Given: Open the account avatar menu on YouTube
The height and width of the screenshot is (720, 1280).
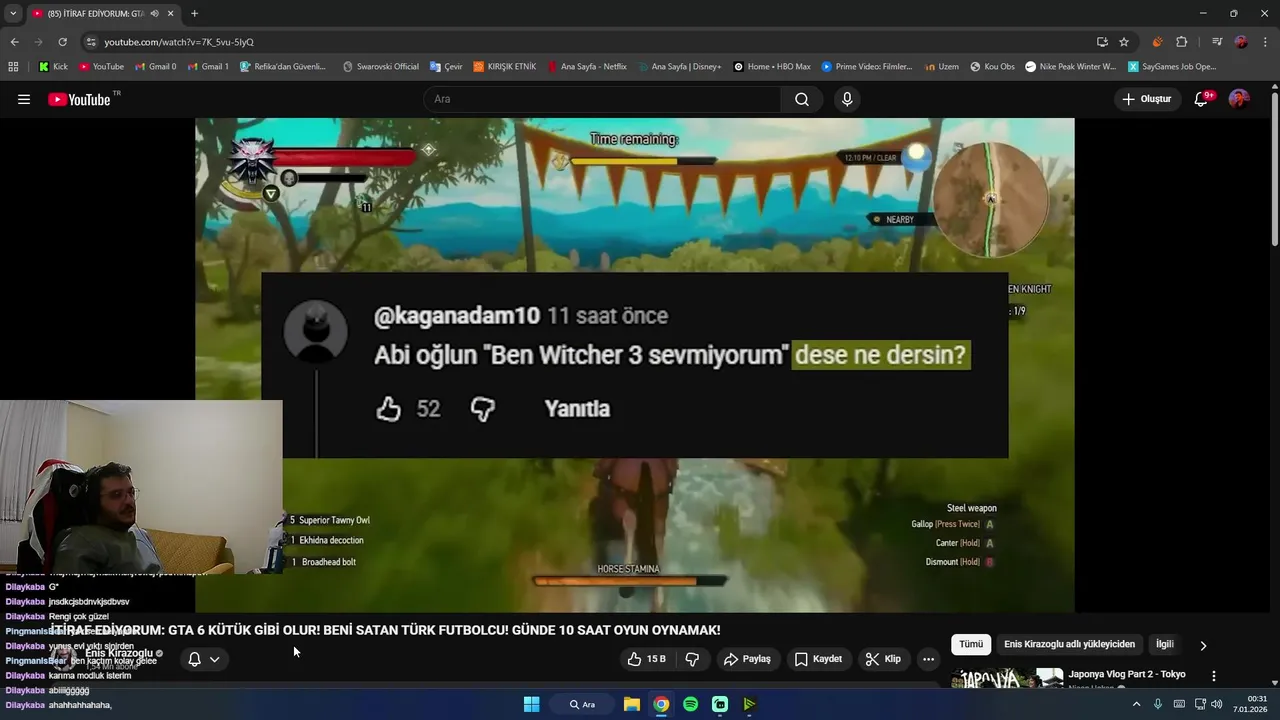Looking at the screenshot, I should pyautogui.click(x=1239, y=99).
